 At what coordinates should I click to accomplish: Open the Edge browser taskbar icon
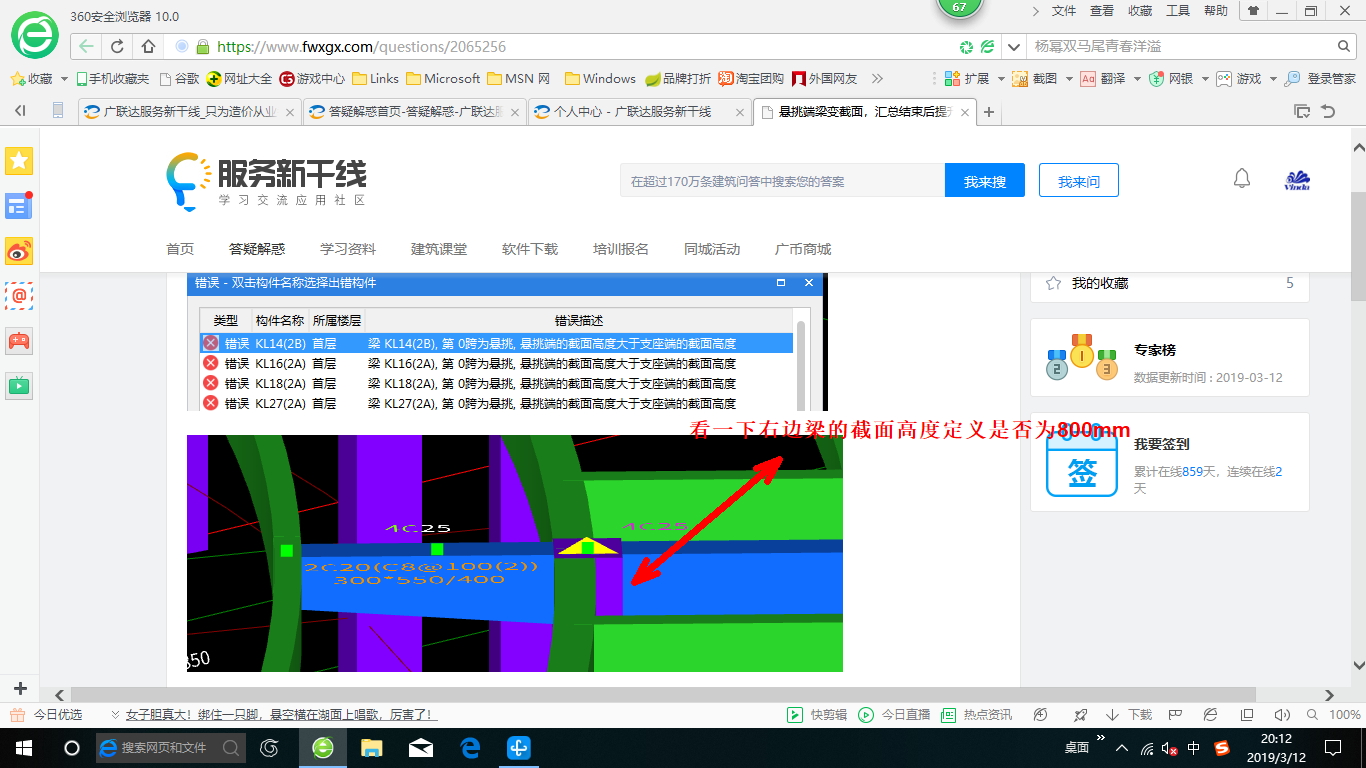pyautogui.click(x=470, y=747)
